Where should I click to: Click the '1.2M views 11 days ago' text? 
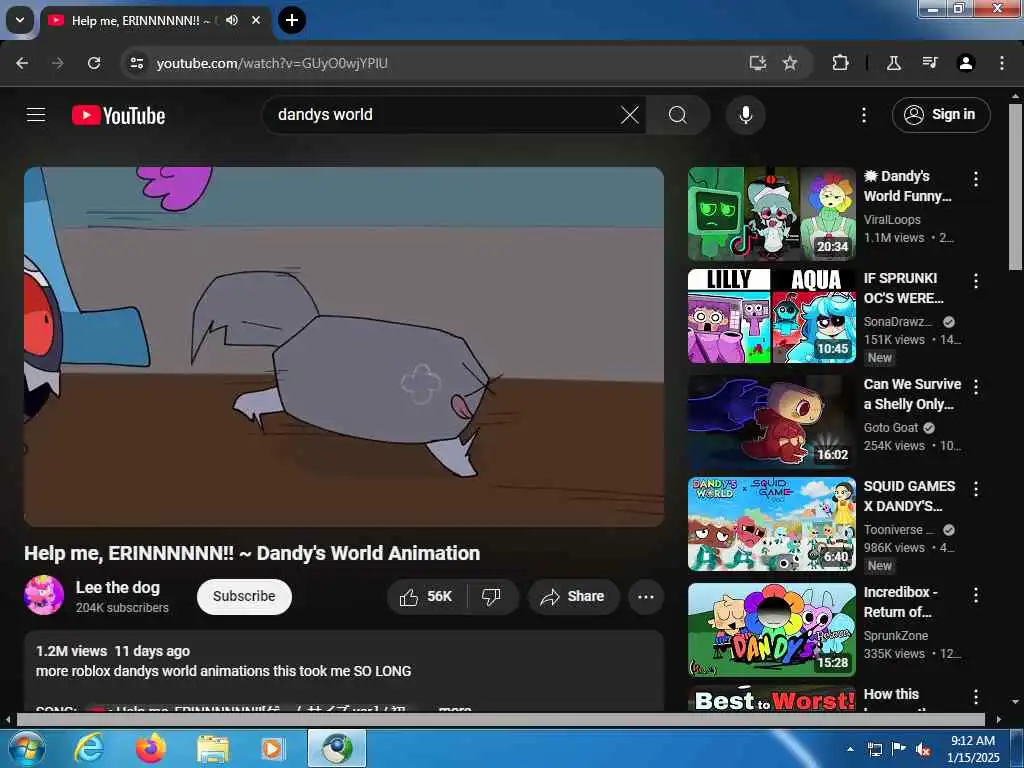112,651
